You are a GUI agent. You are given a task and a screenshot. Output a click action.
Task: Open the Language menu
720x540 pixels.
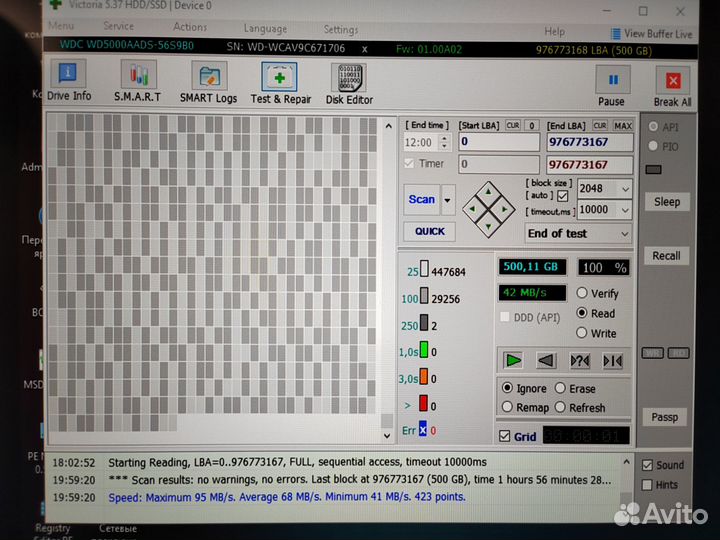coord(265,29)
